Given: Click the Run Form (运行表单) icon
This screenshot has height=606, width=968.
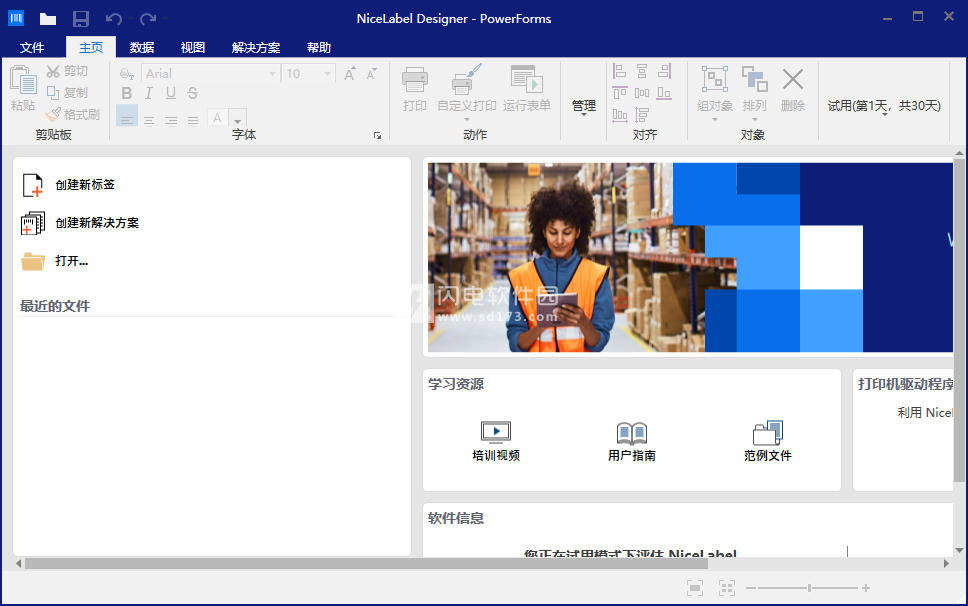Looking at the screenshot, I should click(x=527, y=79).
